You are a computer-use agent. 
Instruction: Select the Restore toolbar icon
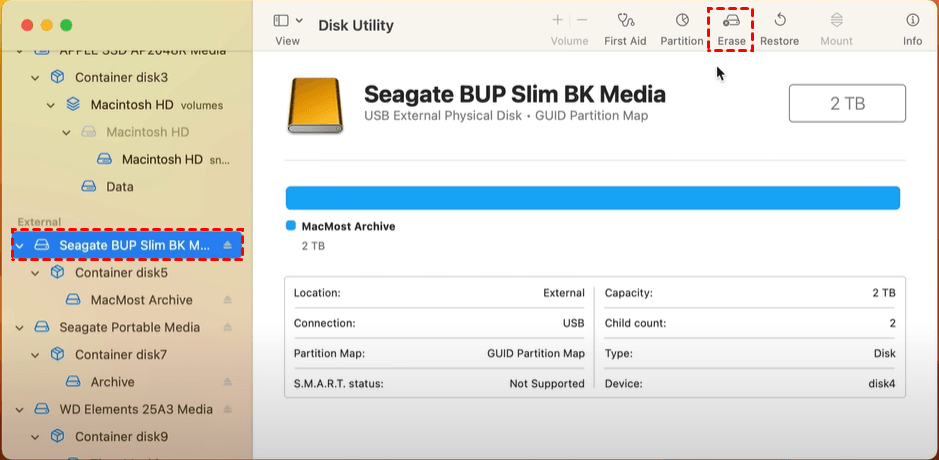pos(779,20)
